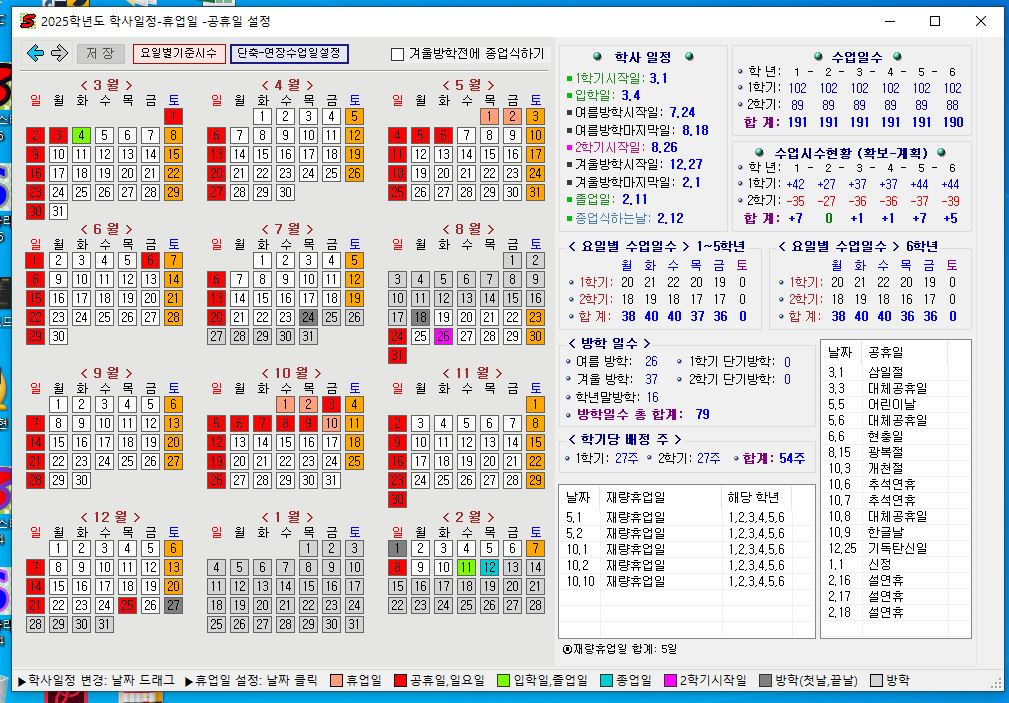Screen dimensions: 1009x703
Task: Click 2.18 설연휴 holiday row
Action: tap(896, 612)
